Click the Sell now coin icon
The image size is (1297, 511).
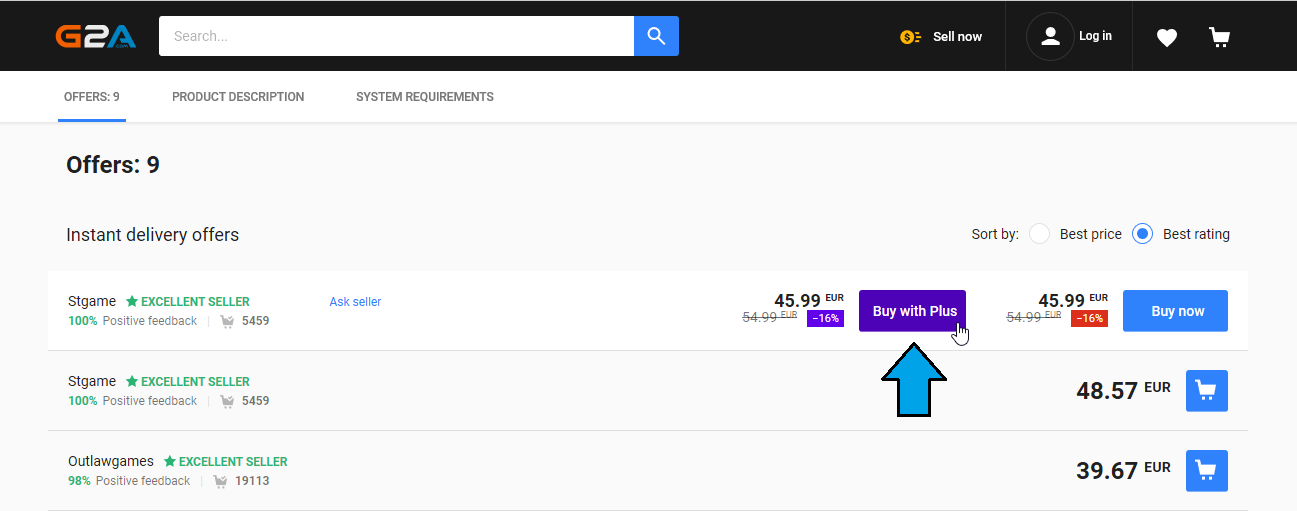pyautogui.click(x=910, y=37)
